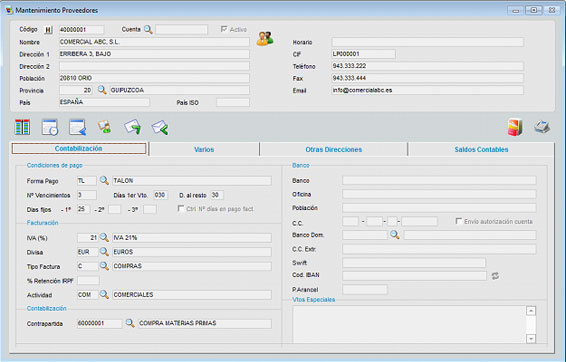Click the Contrapartida code field 60000001
The width and height of the screenshot is (566, 362).
[x=99, y=323]
